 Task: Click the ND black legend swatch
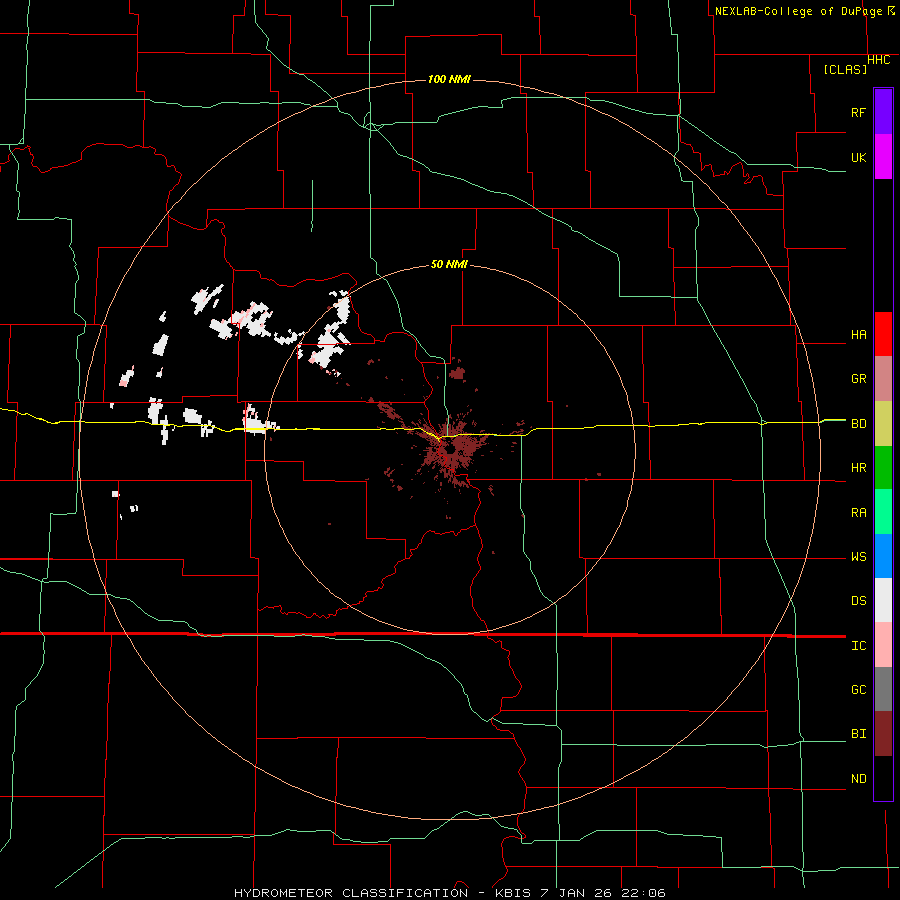883,778
